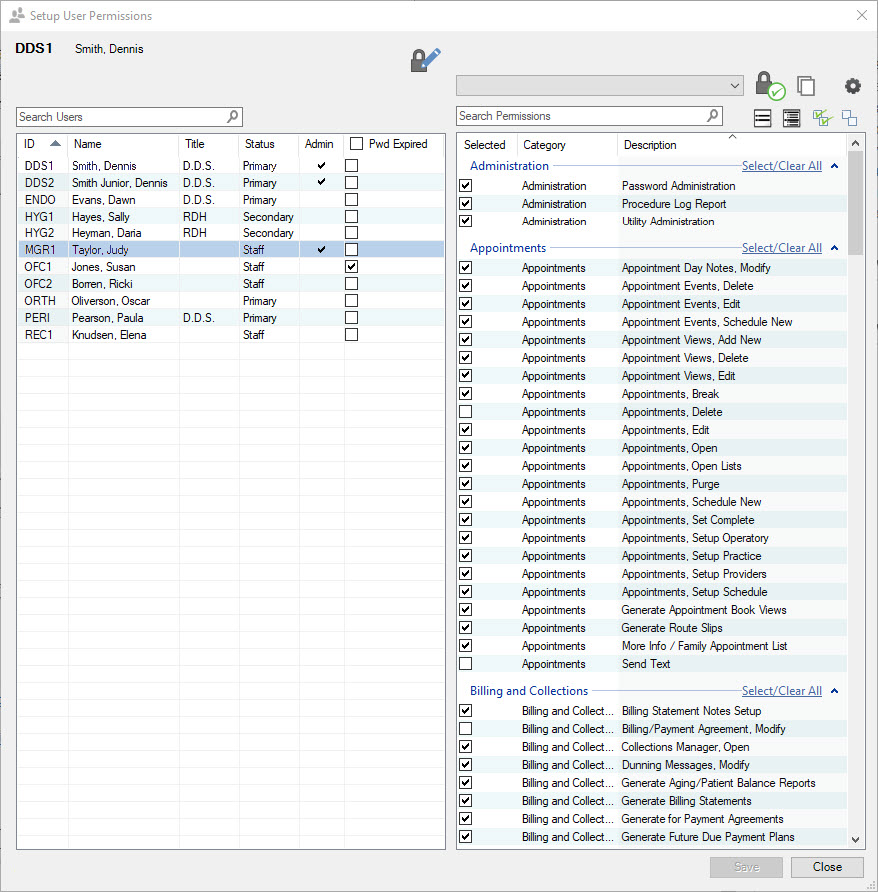This screenshot has width=878, height=892.
Task: Click the green checkmark select-all icon
Action: pyautogui.click(x=822, y=118)
